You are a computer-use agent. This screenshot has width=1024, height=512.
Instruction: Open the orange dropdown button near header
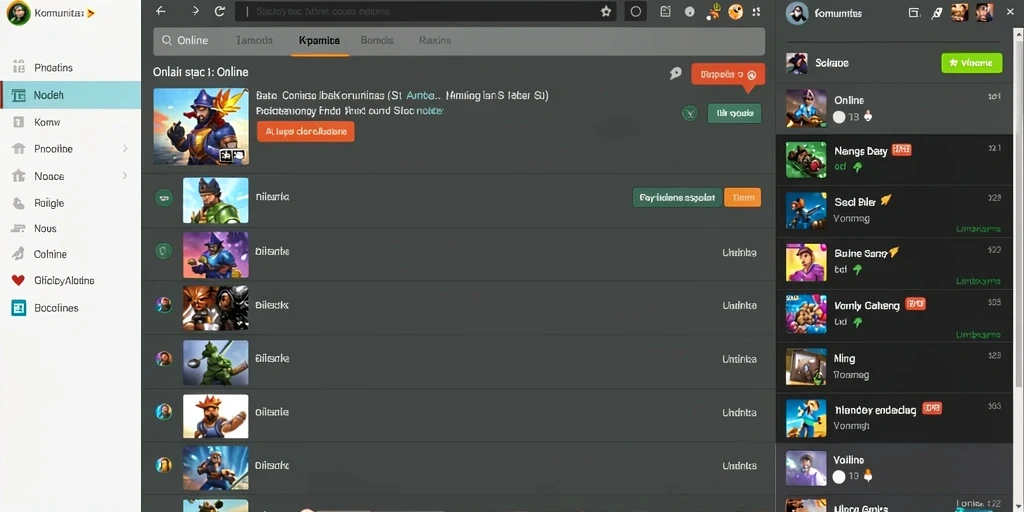(x=728, y=74)
